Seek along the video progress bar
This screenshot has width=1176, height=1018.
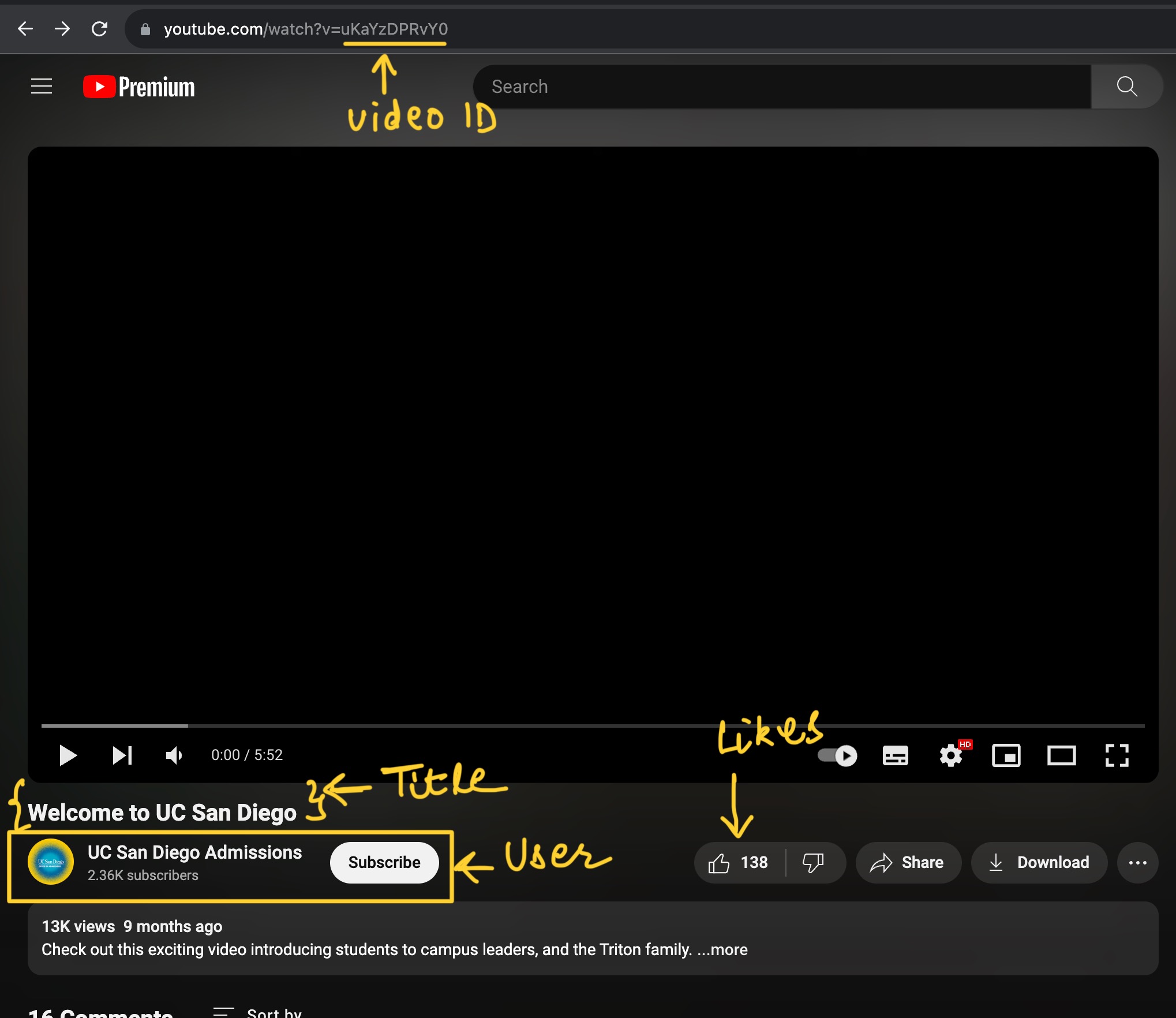tap(593, 725)
